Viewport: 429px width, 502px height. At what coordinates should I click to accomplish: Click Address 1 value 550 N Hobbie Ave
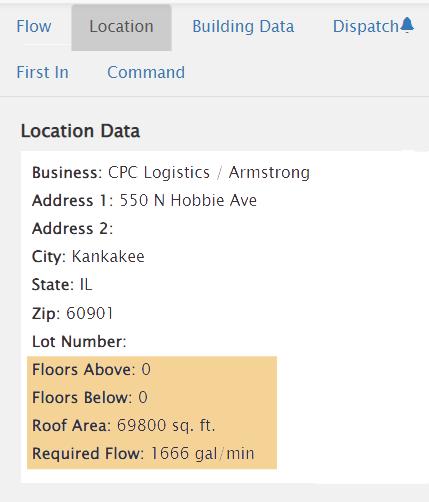[188, 201]
